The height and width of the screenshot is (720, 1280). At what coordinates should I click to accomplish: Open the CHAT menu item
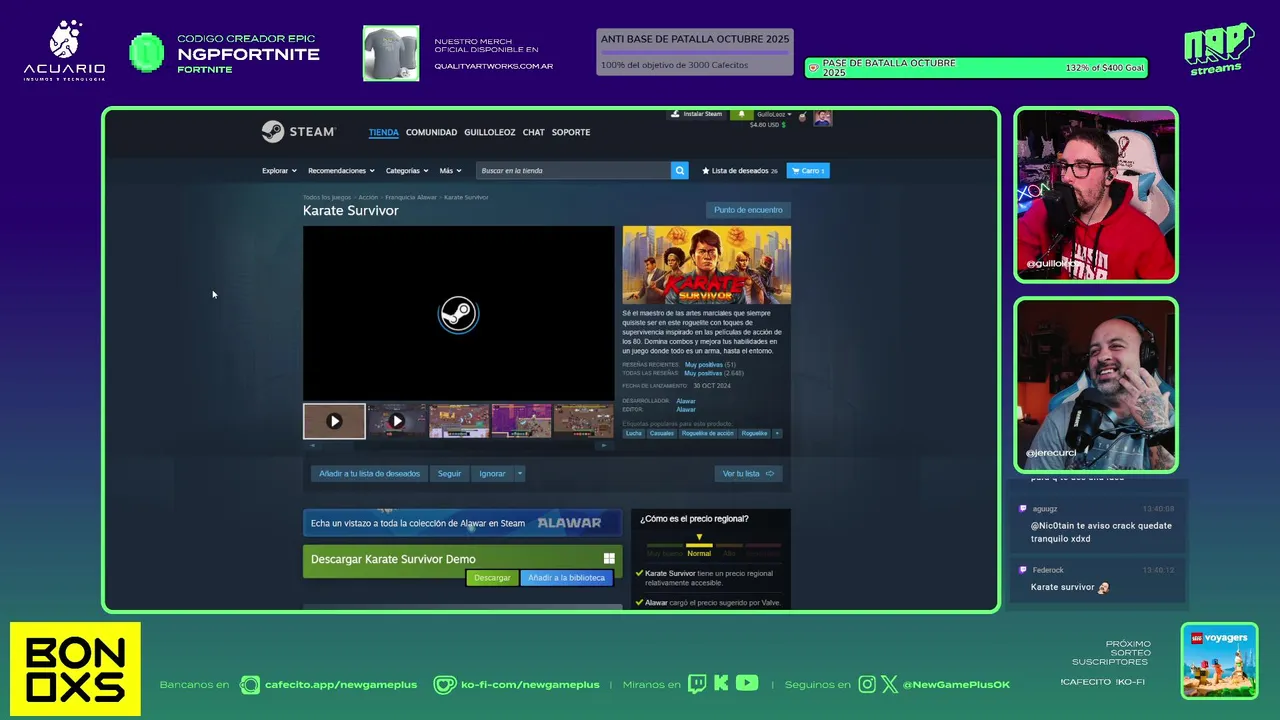coord(534,132)
